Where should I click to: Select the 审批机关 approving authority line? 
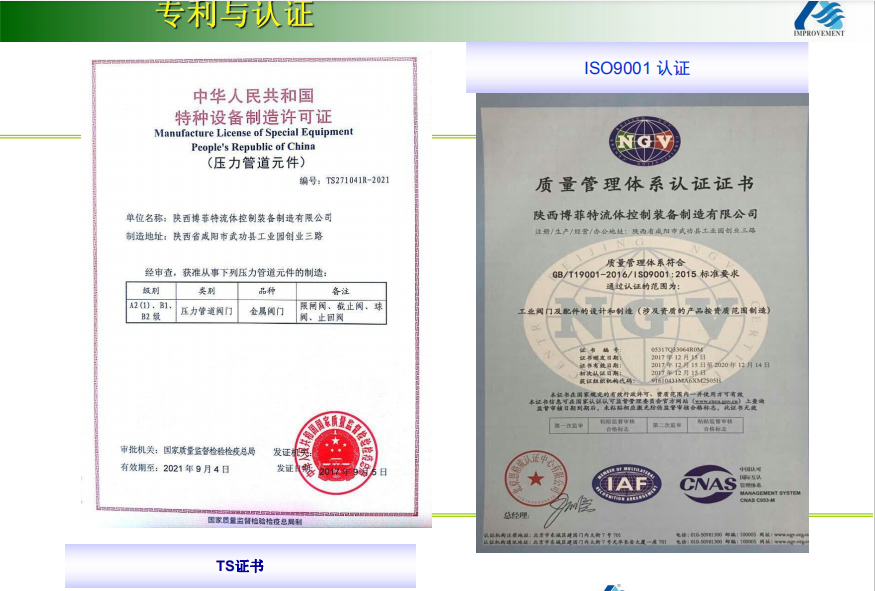[188, 450]
